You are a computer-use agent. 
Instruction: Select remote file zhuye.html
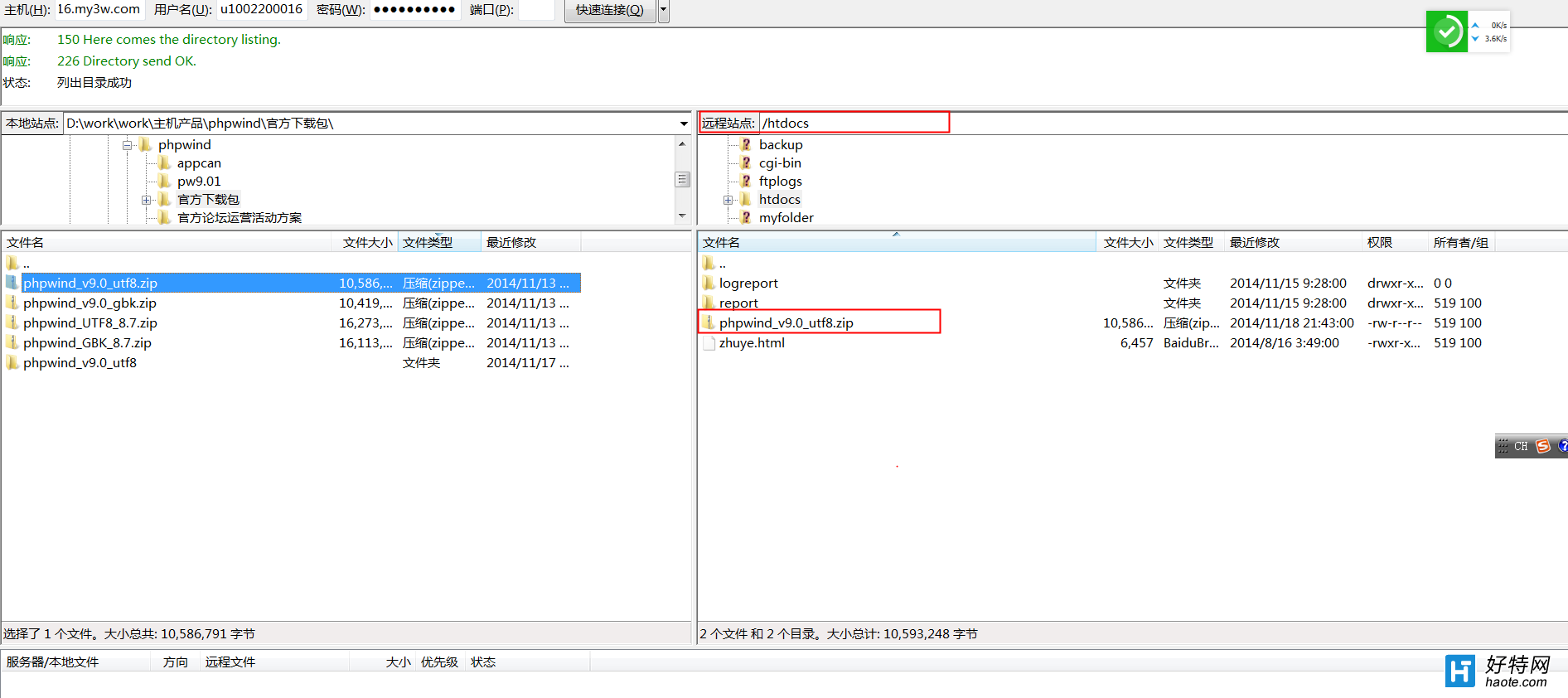click(x=752, y=343)
